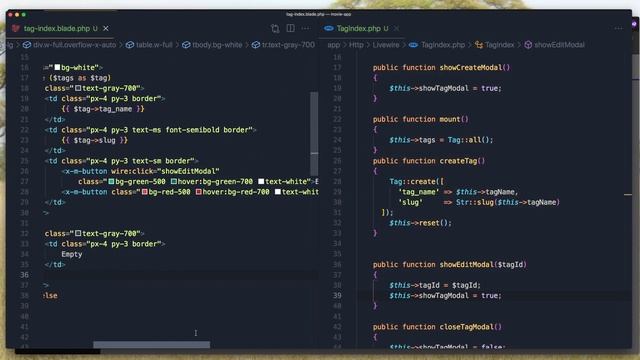Click the bg-white color swatch on line 16

[57, 67]
